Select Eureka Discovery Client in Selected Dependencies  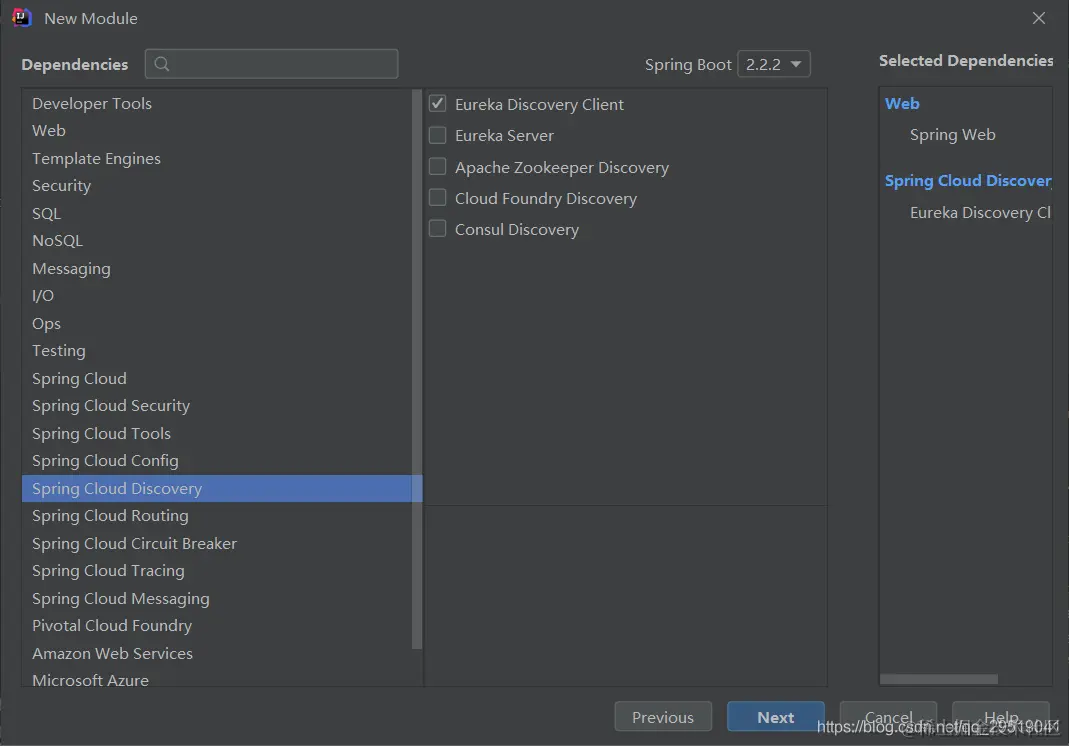pyautogui.click(x=980, y=213)
